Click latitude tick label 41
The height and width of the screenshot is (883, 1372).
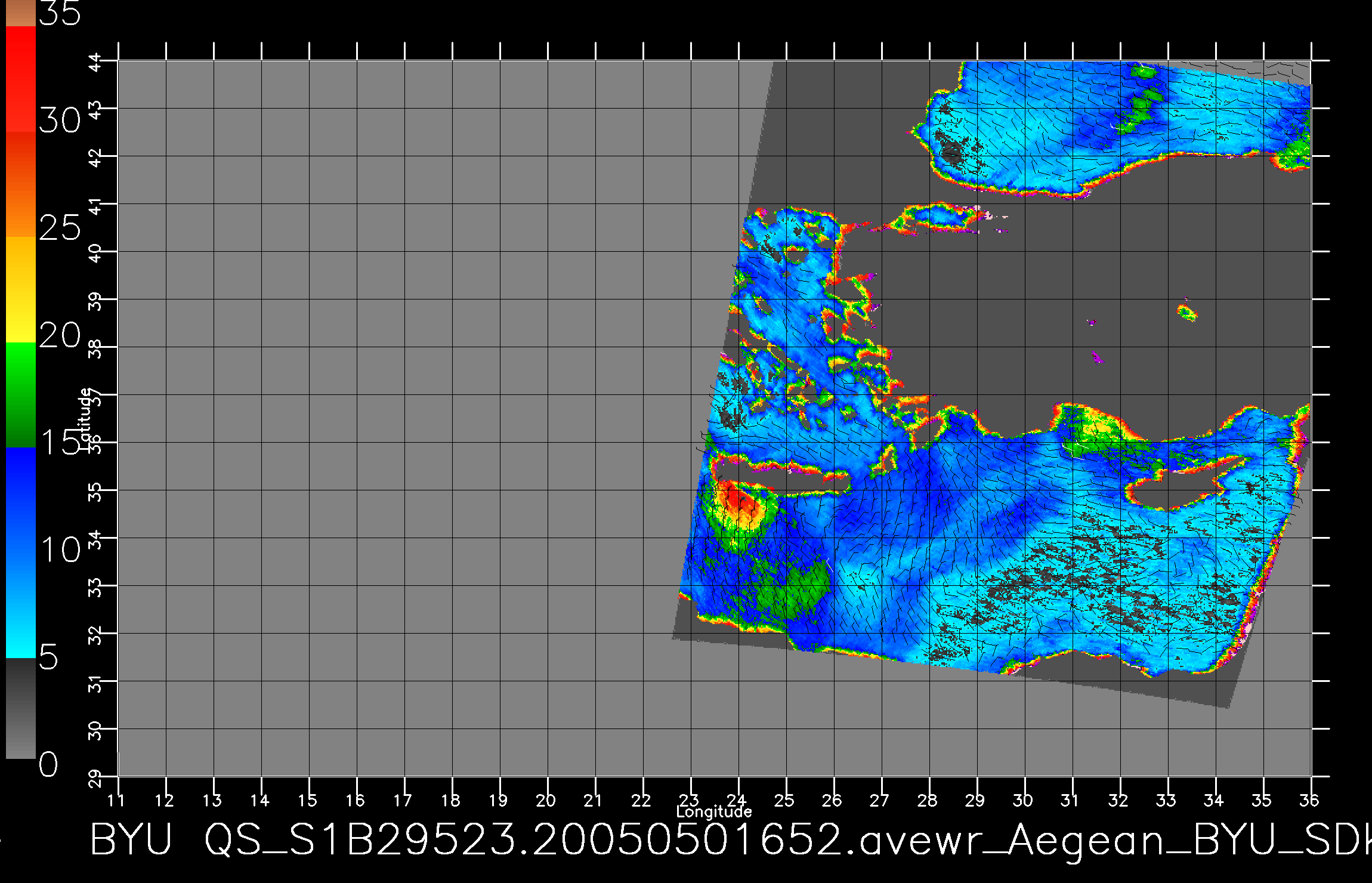click(x=95, y=206)
